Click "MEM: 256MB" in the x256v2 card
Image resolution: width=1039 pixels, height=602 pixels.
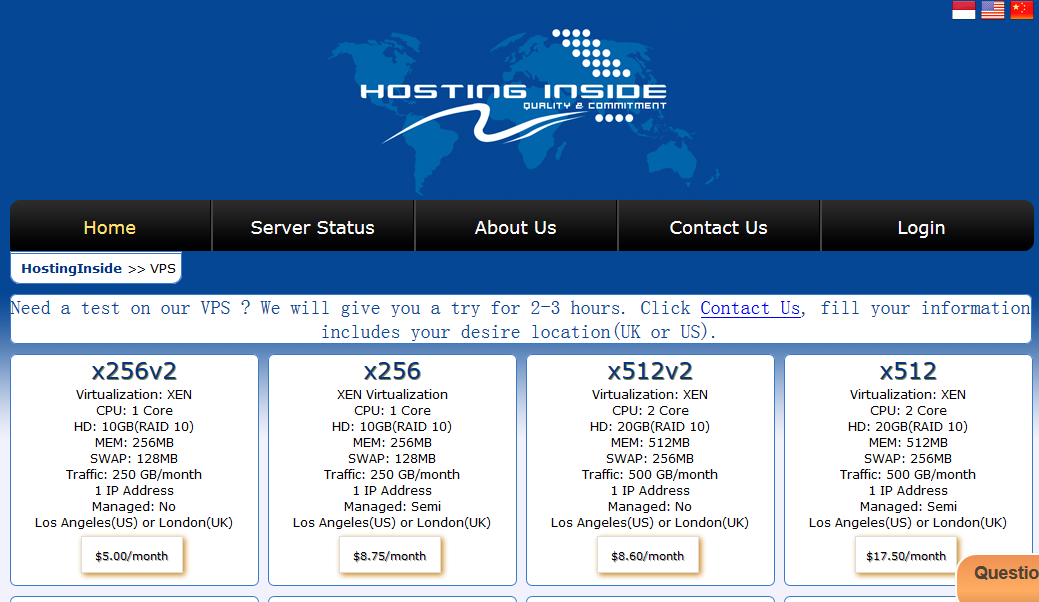[x=134, y=442]
